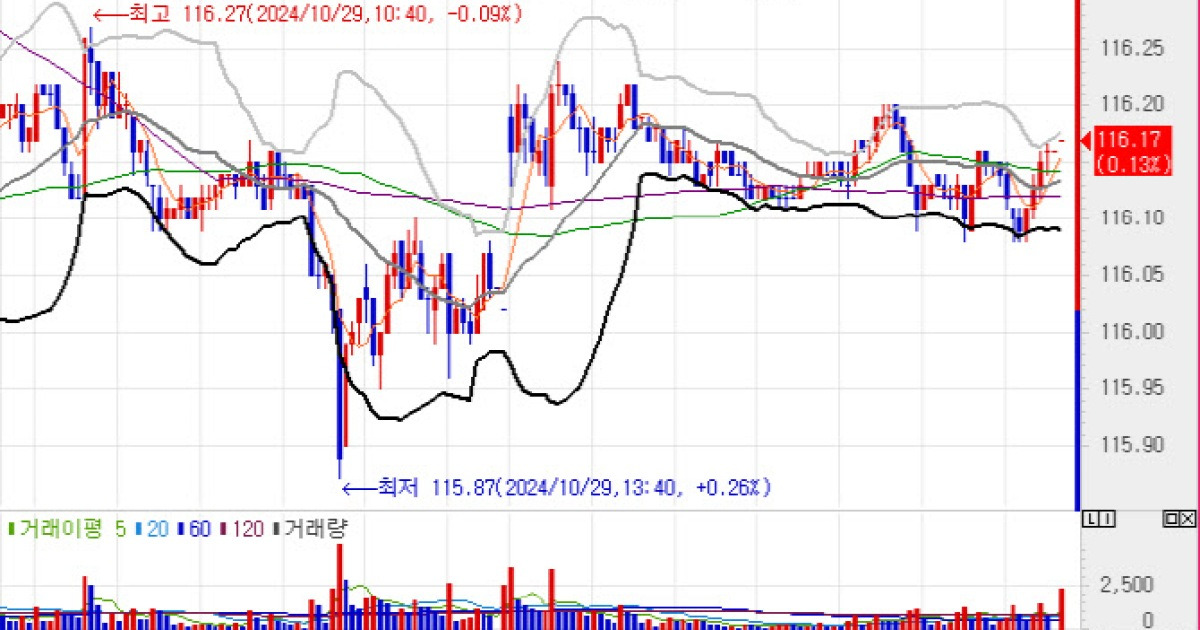Click the 2,500 volume axis label

[1126, 584]
